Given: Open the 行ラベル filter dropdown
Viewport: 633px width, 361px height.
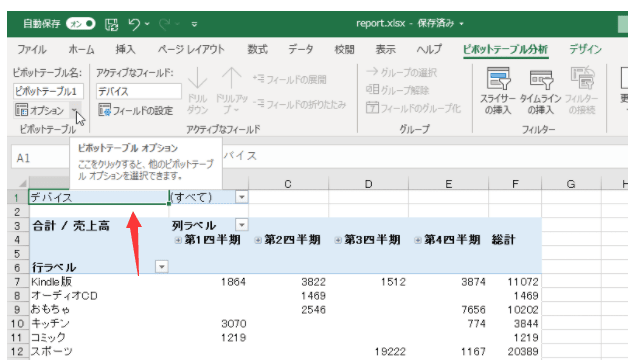Looking at the screenshot, I should tap(161, 267).
